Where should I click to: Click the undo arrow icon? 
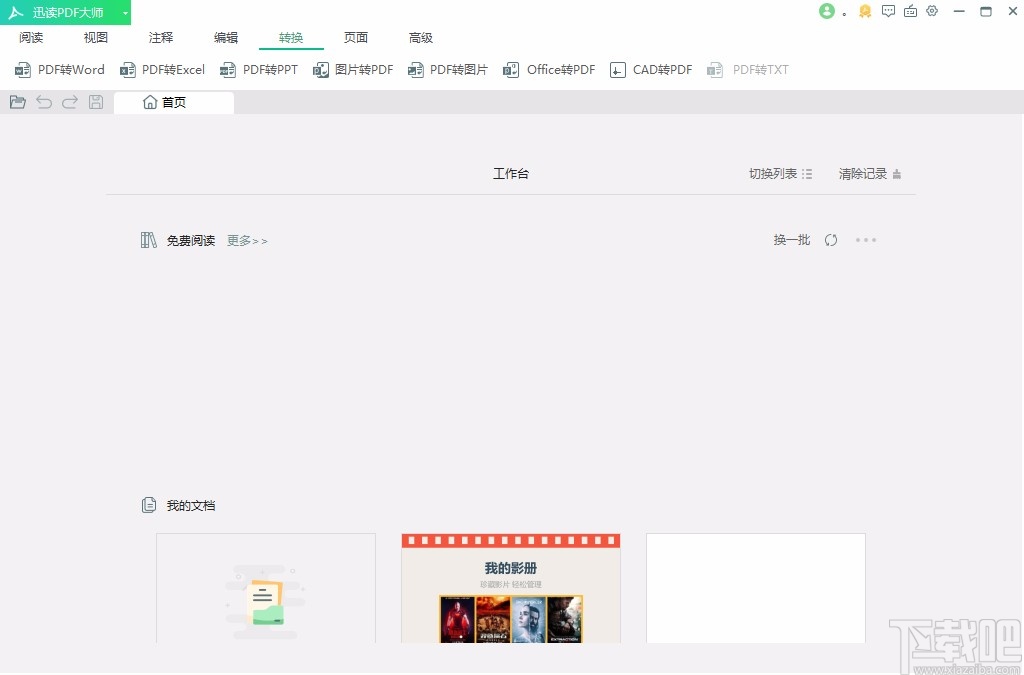click(x=43, y=101)
